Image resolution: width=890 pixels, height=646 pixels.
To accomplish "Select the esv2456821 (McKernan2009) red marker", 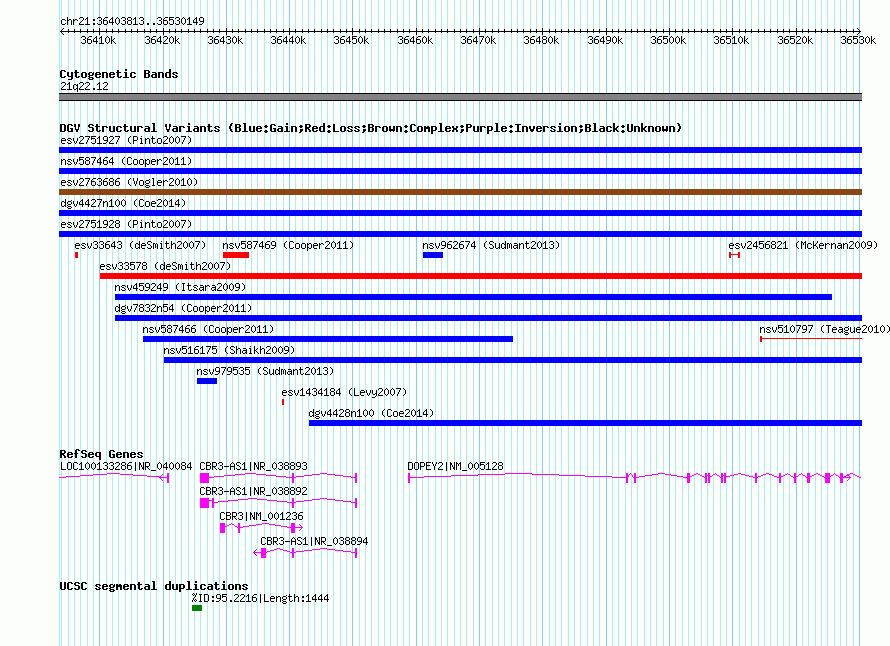I will coord(734,255).
